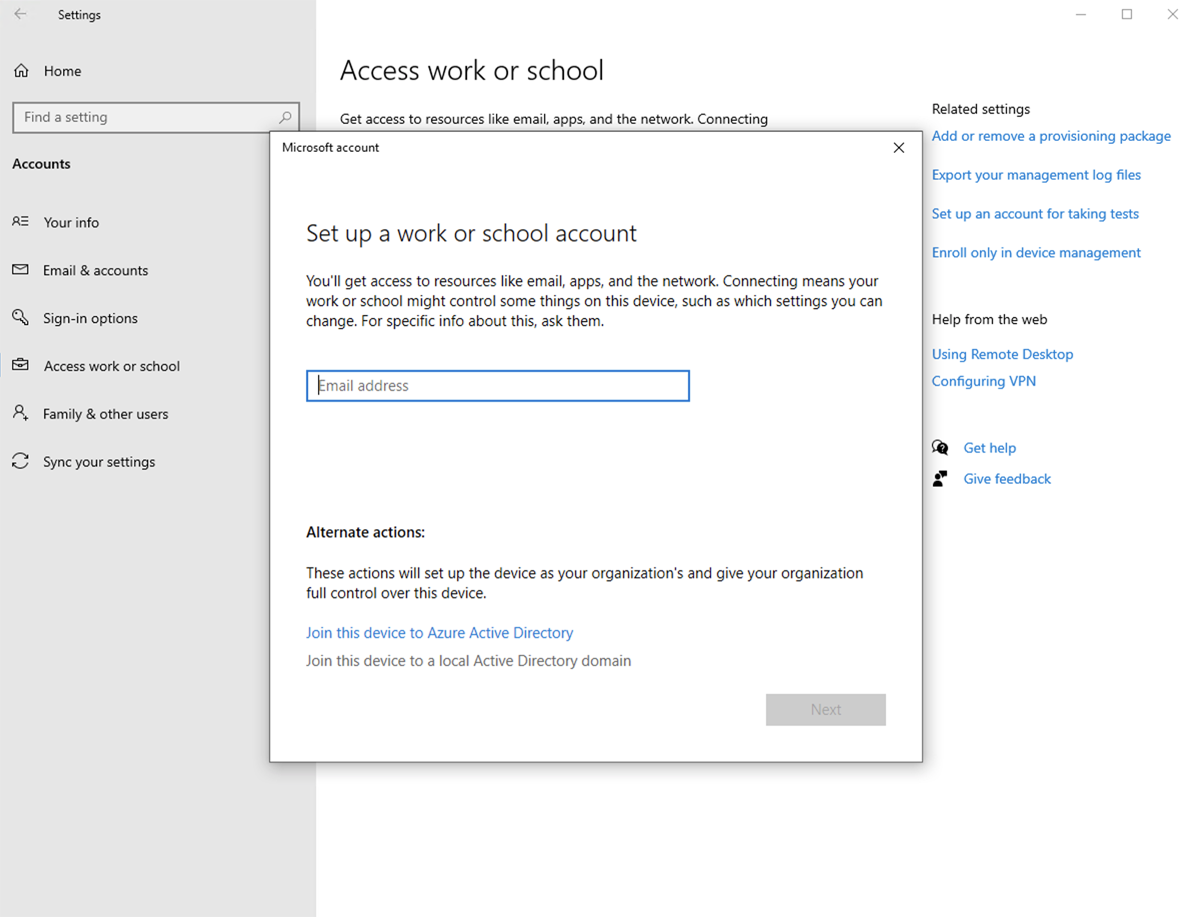This screenshot has width=1188, height=917.
Task: Click the Sync your settings arrows icon
Action: [20, 461]
